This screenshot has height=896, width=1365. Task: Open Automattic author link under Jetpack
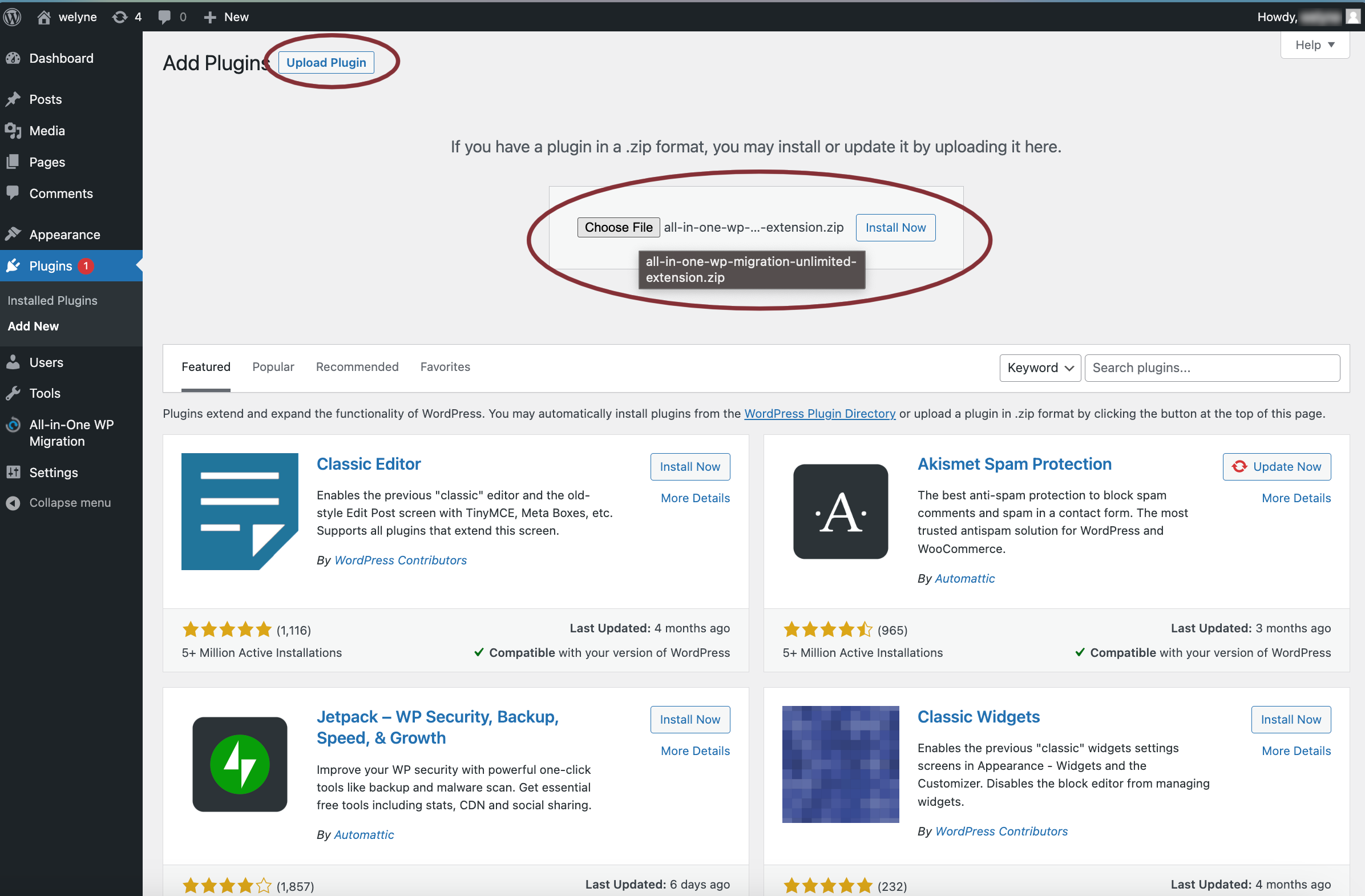click(364, 835)
